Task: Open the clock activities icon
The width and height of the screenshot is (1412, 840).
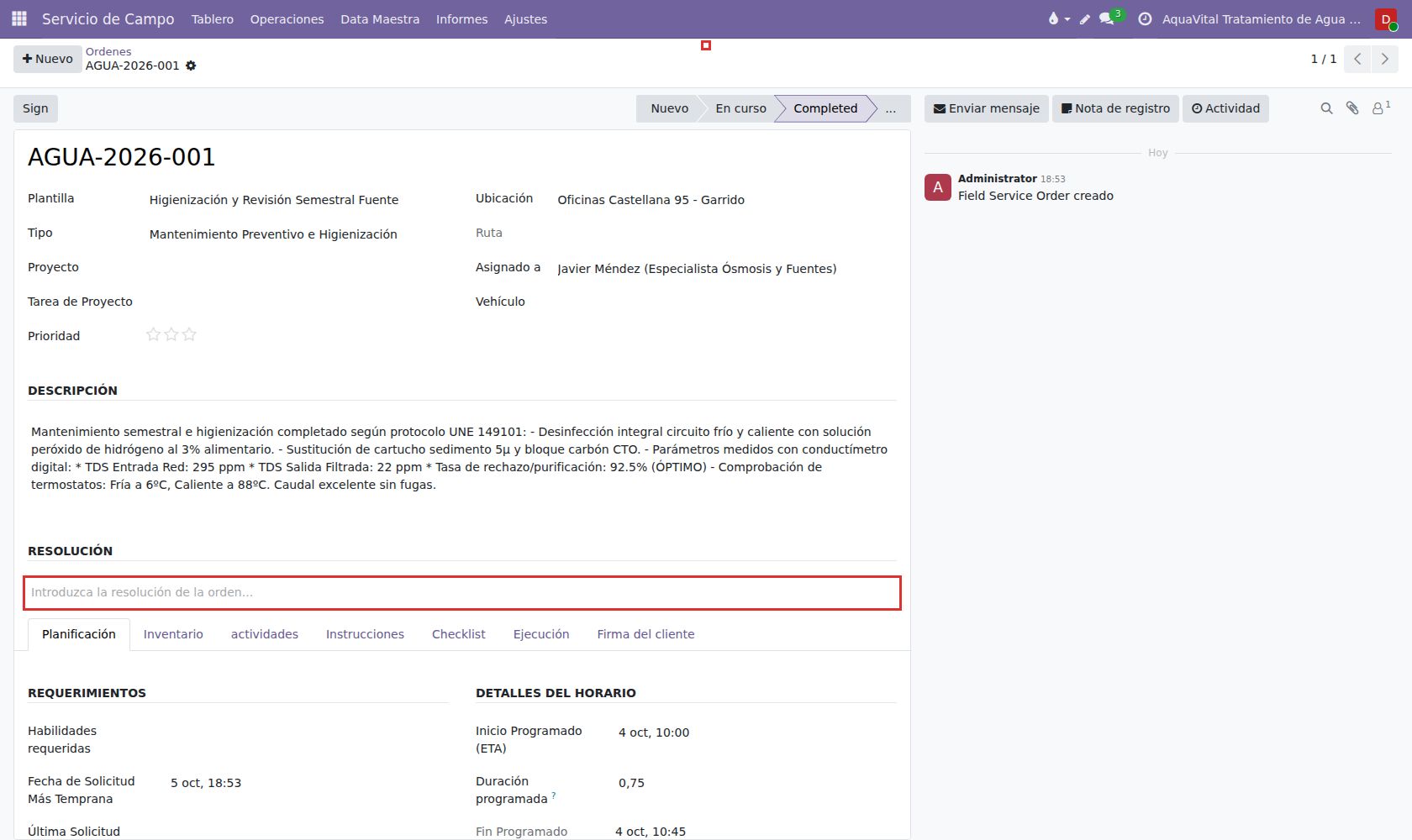Action: click(x=1145, y=18)
